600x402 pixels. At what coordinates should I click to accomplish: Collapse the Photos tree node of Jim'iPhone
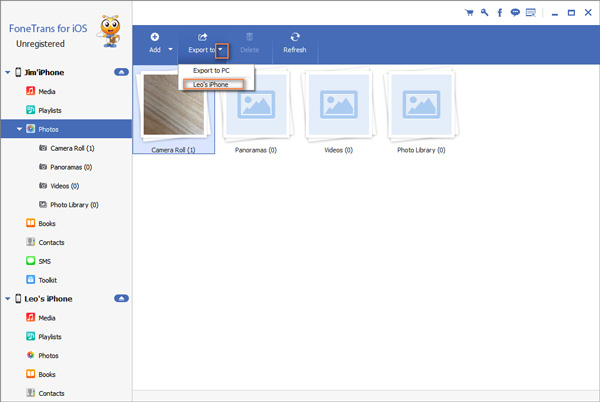pos(19,129)
